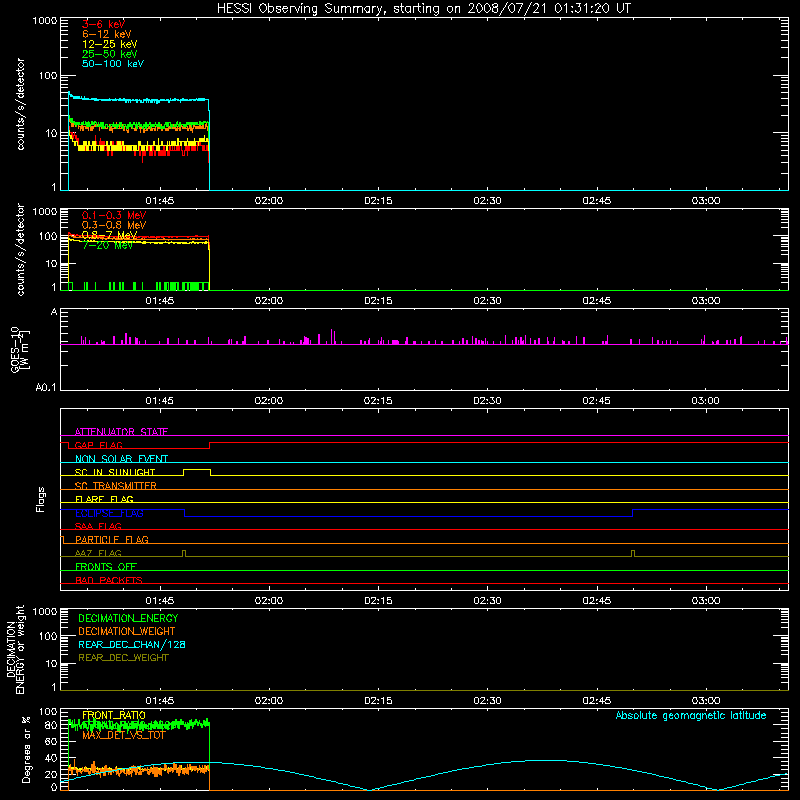Select the BAD_PACKETS flag label
Image resolution: width=800 pixels, height=800 pixels.
point(109,580)
